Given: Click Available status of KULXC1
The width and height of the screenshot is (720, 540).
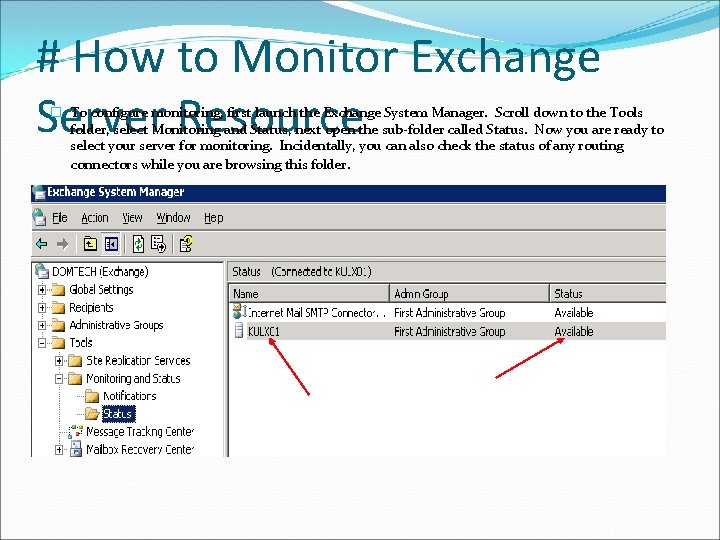Looking at the screenshot, I should (574, 331).
